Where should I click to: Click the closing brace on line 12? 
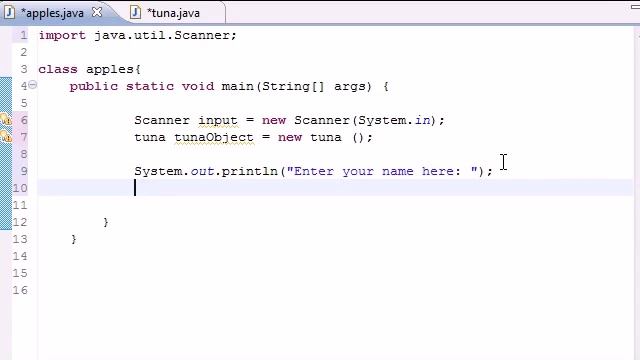[x=106, y=222]
